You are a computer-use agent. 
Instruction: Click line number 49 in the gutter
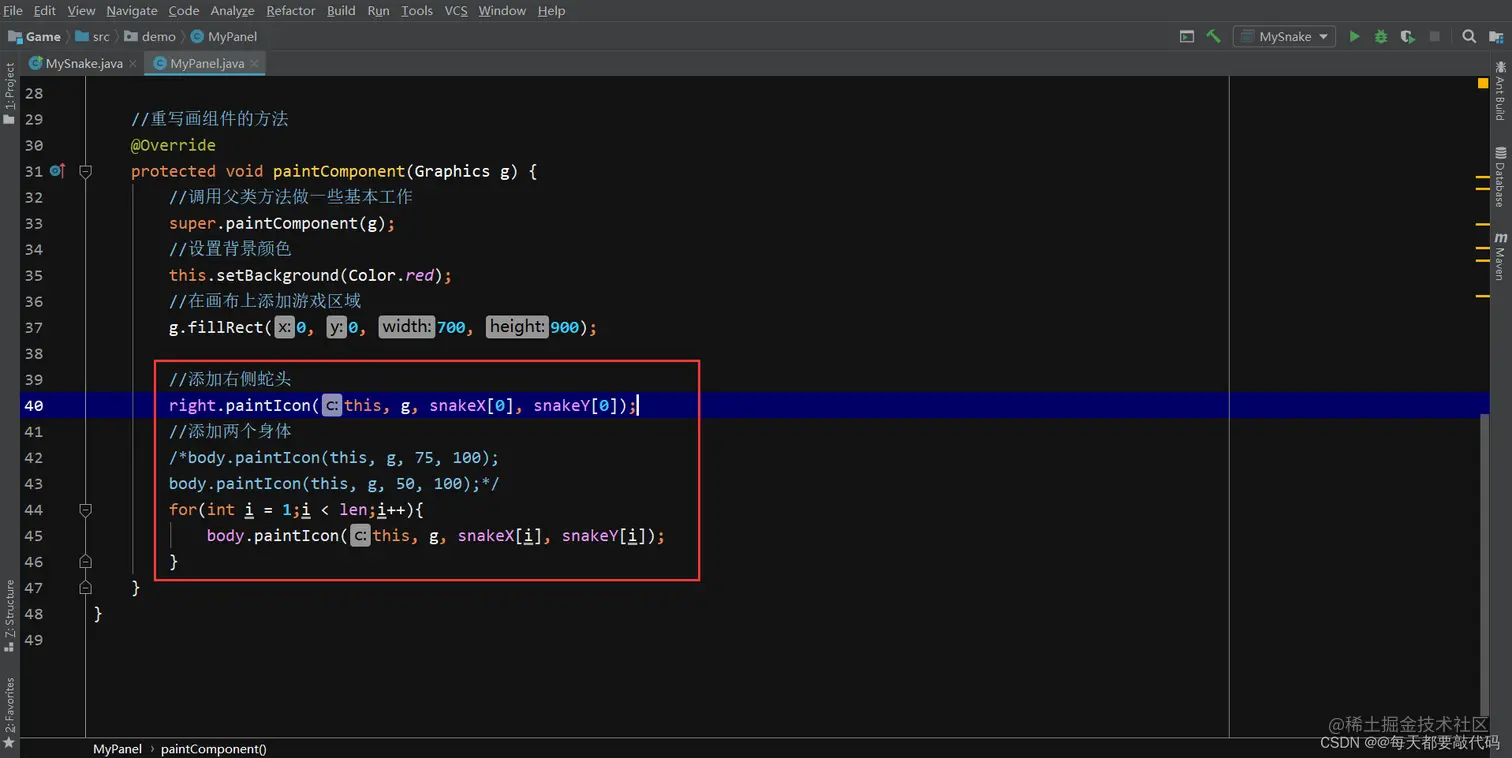click(33, 639)
